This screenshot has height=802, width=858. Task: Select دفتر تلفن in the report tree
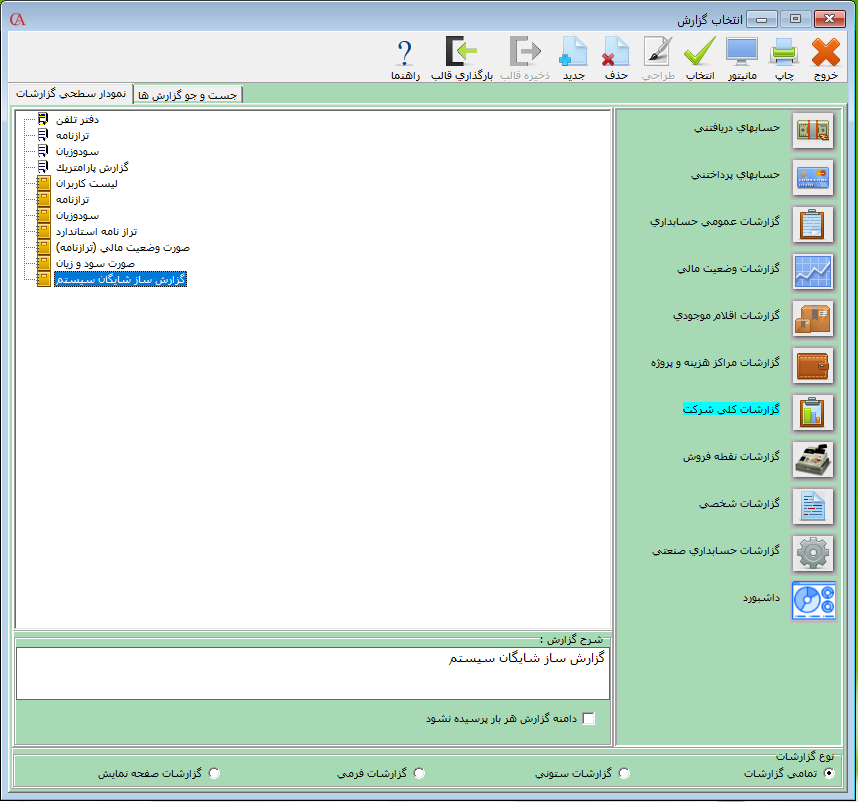coord(78,120)
